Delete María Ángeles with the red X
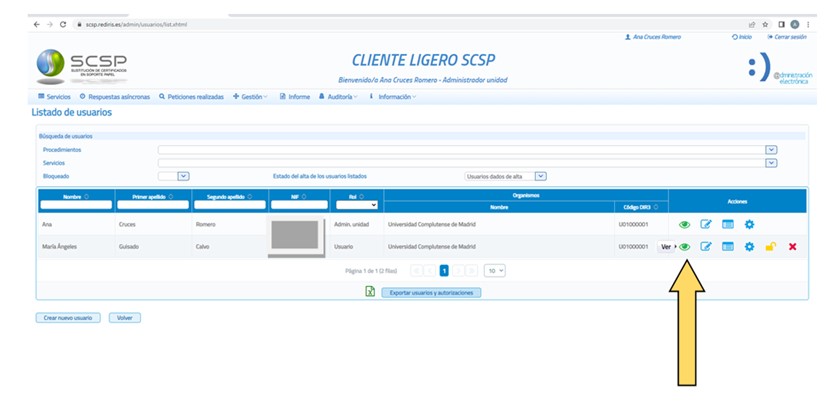This screenshot has height=403, width=832. (x=792, y=247)
